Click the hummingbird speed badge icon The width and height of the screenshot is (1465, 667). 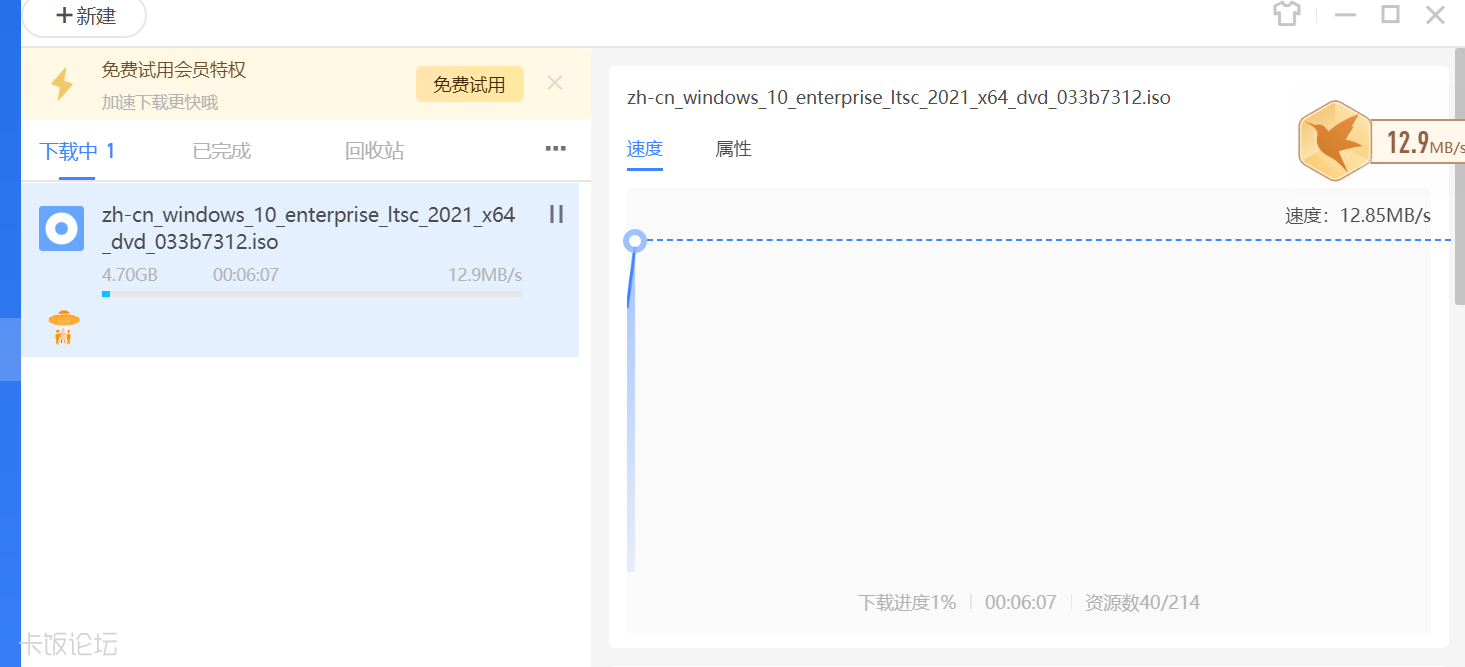point(1333,141)
